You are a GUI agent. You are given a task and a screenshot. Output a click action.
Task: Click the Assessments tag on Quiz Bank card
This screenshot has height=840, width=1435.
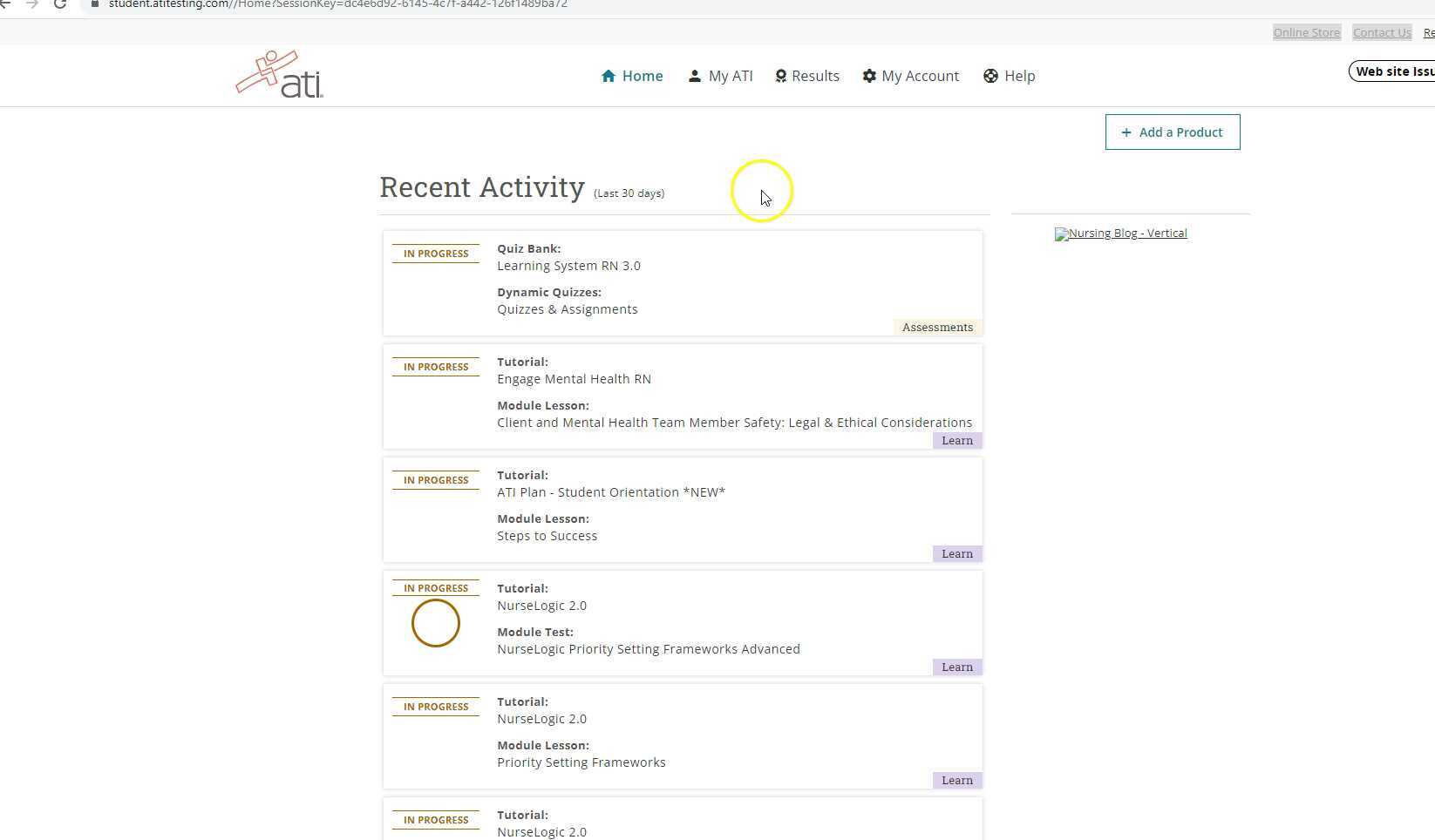coord(937,328)
